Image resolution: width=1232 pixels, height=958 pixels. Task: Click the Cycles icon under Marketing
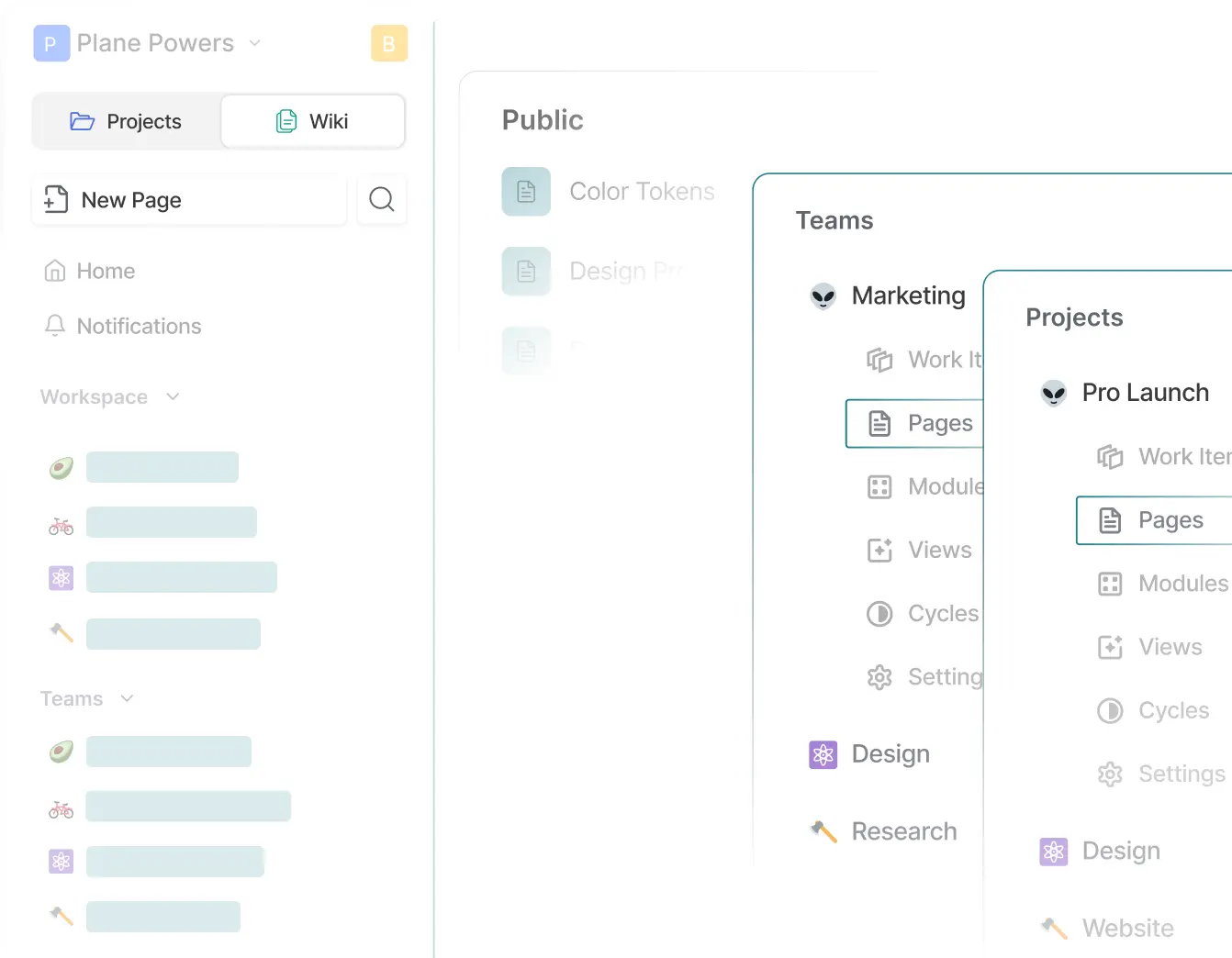click(x=879, y=613)
